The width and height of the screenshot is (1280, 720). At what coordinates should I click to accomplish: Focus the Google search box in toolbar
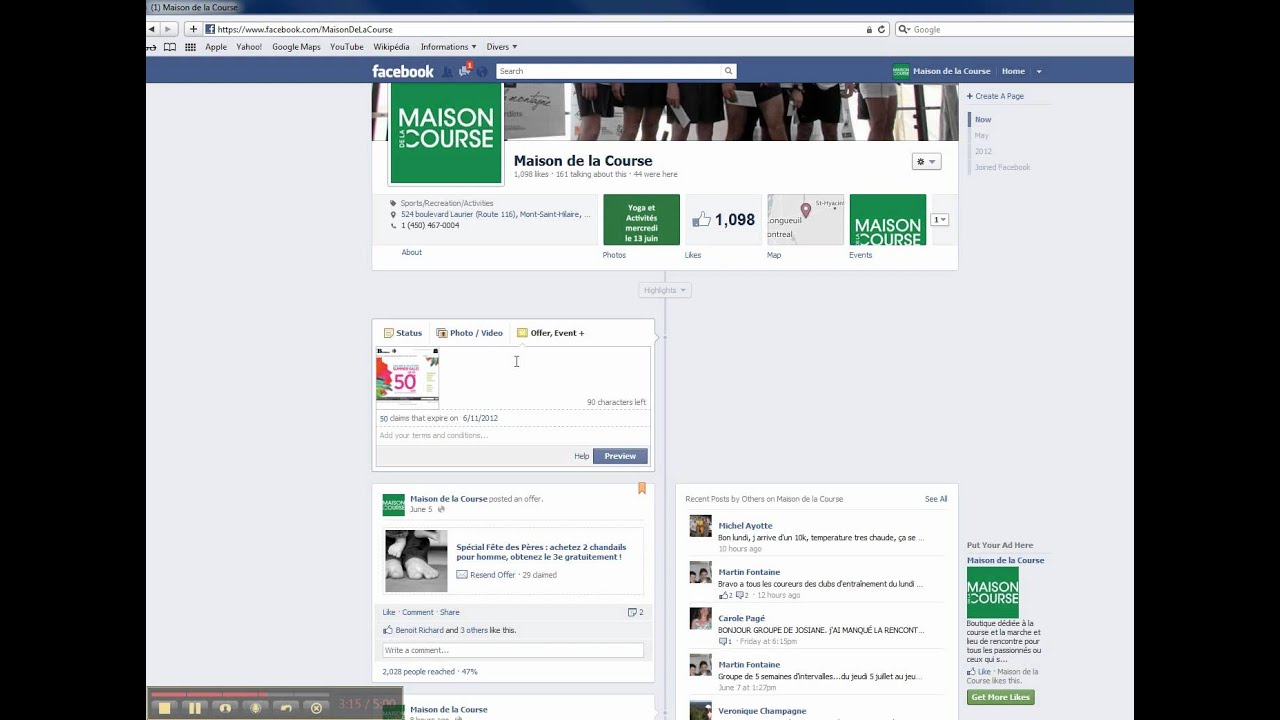(x=1014, y=29)
